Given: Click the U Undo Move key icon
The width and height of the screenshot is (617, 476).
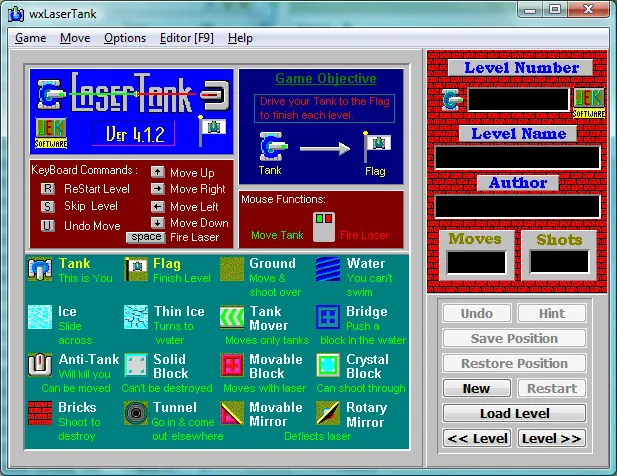Looking at the screenshot, I should [47, 225].
